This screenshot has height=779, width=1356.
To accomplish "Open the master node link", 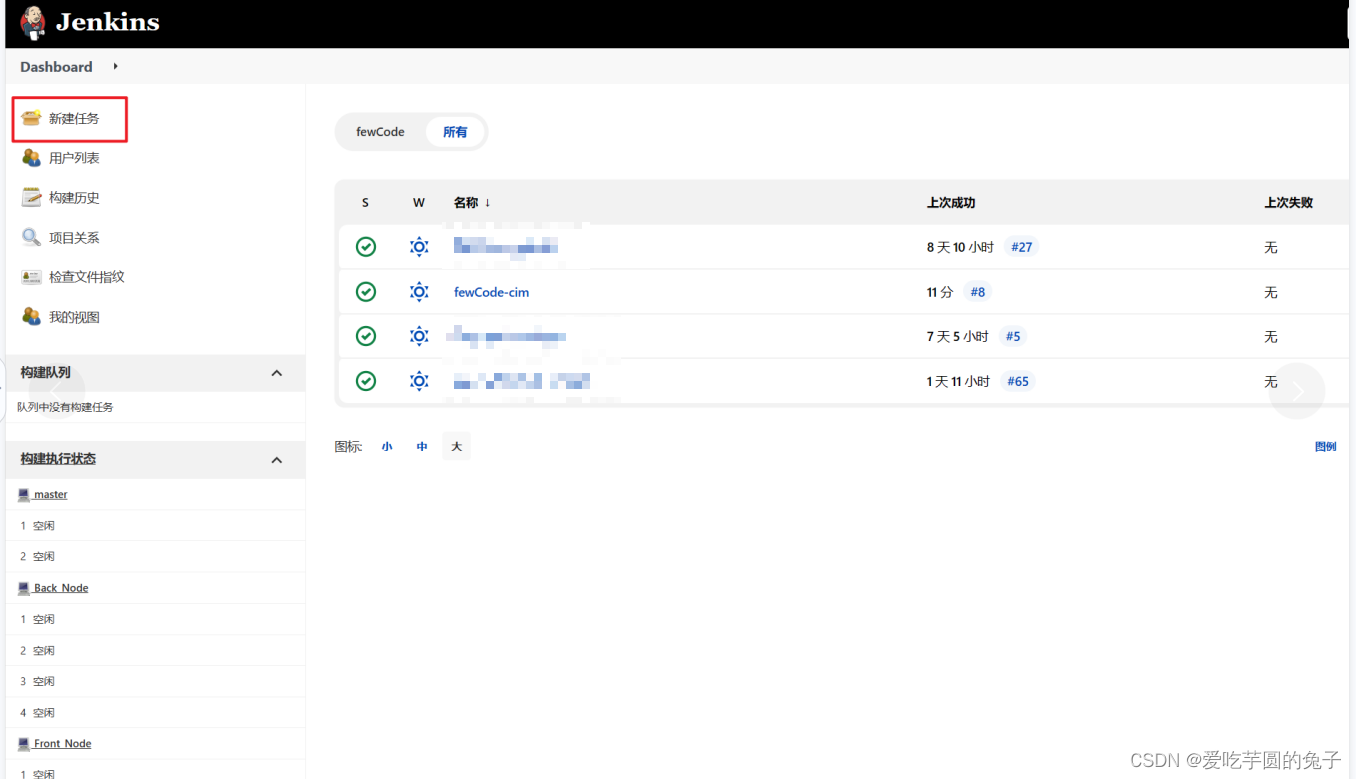I will [x=51, y=495].
